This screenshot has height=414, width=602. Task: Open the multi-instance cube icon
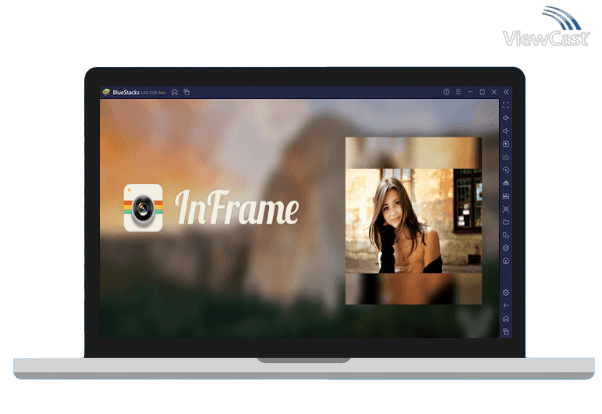(x=506, y=248)
